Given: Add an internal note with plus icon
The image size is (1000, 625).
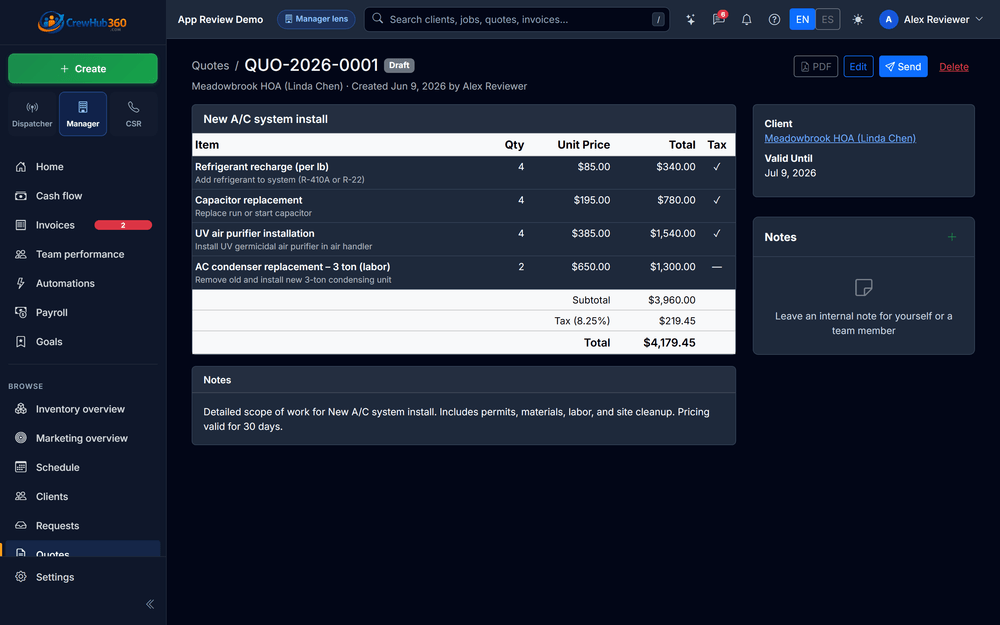Looking at the screenshot, I should [952, 237].
